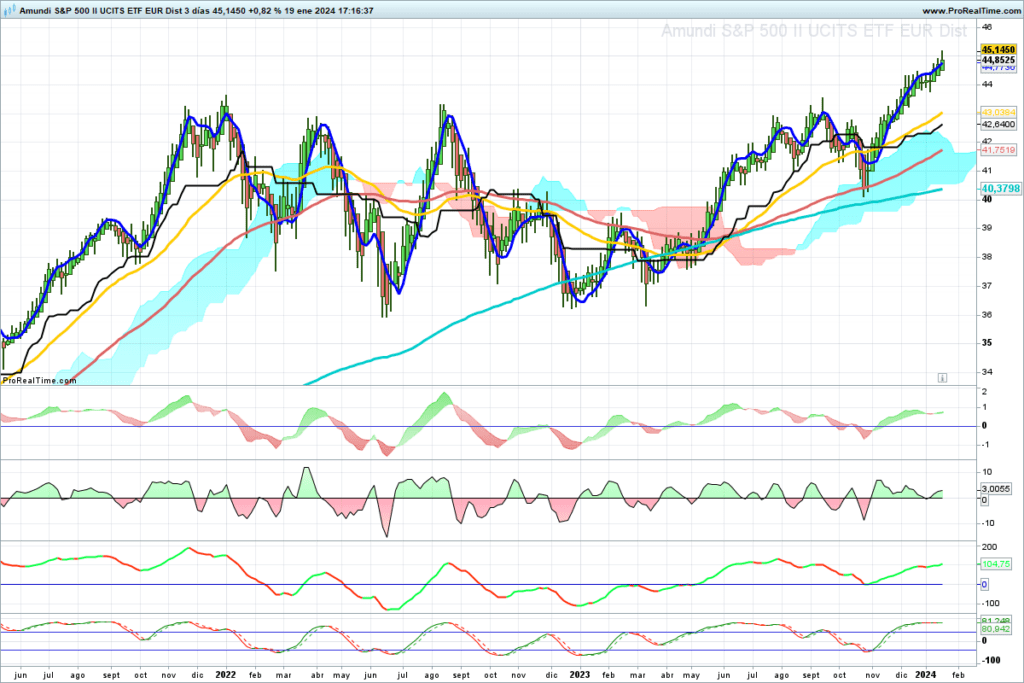The width and height of the screenshot is (1024, 683).
Task: Click the 46 tick on price axis
Action: pyautogui.click(x=986, y=27)
